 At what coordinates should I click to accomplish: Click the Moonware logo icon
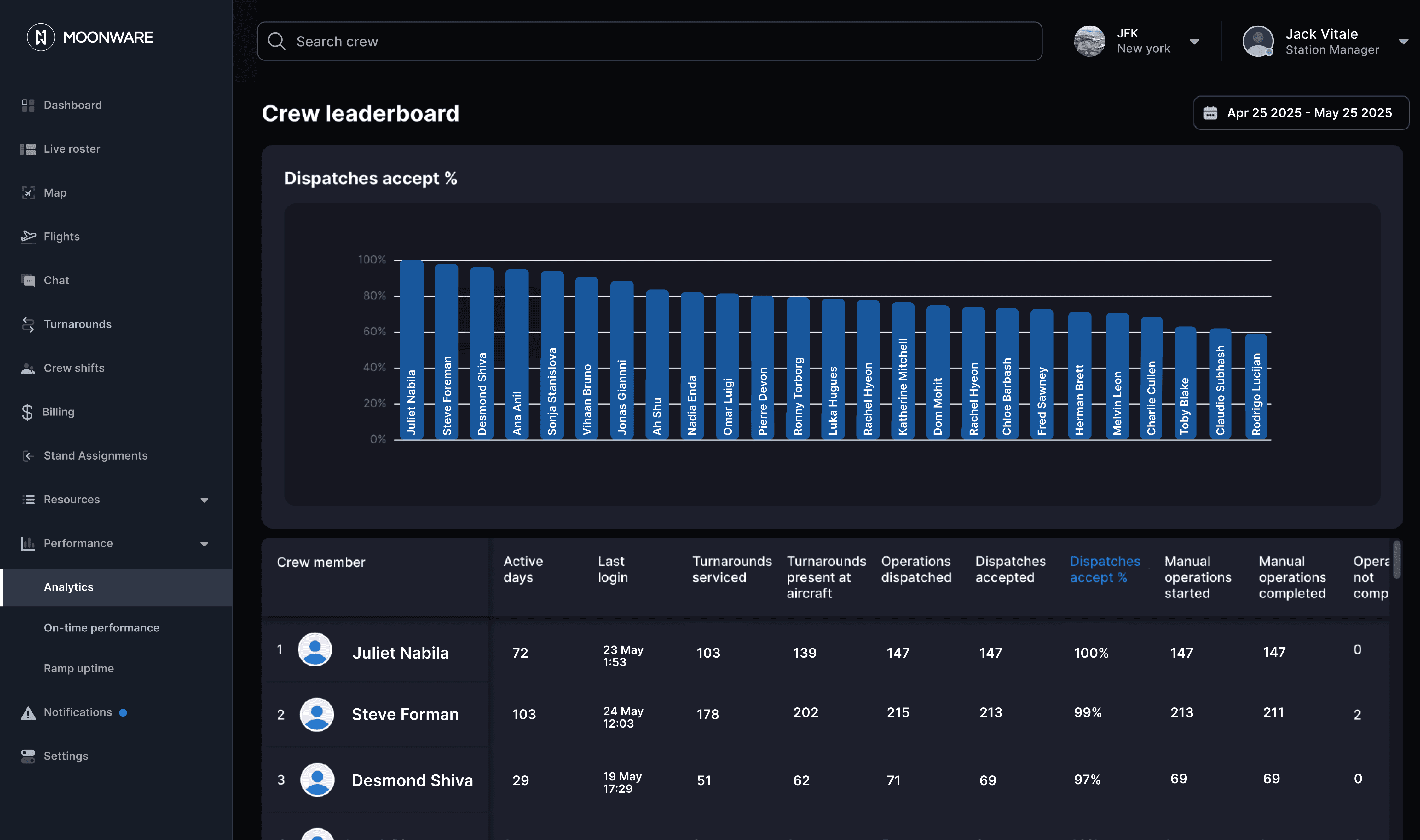click(x=41, y=37)
